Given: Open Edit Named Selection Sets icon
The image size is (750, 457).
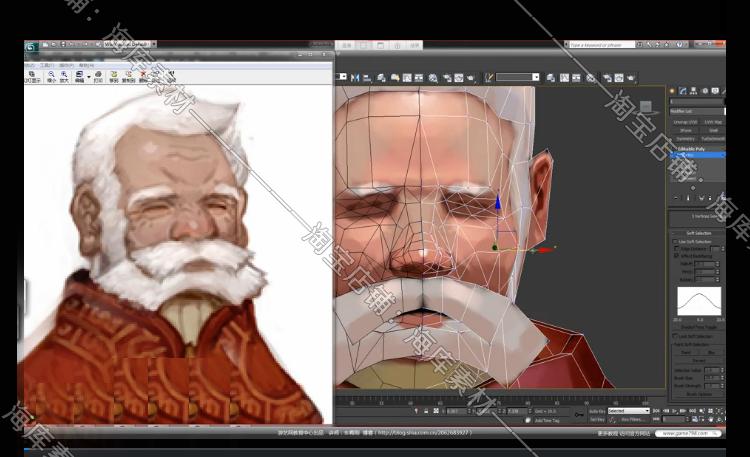Looking at the screenshot, I should 489,78.
